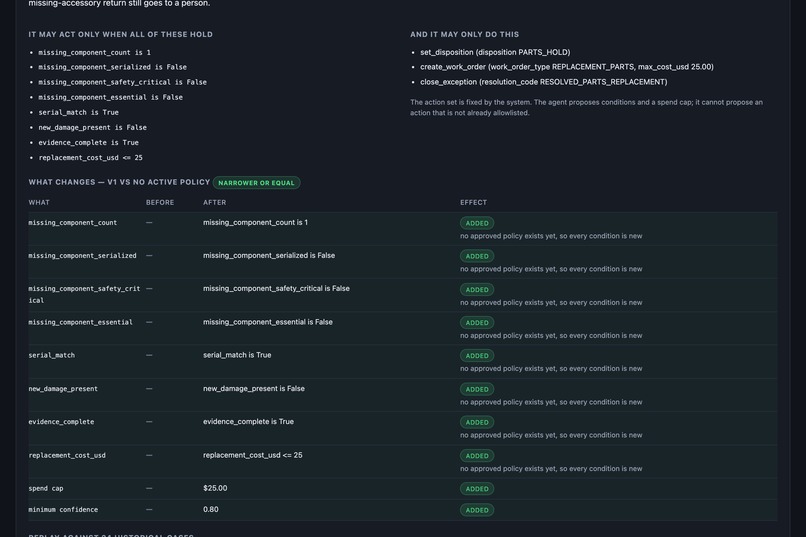Image resolution: width=806 pixels, height=537 pixels.
Task: Click 'new_damage_present' in WHAT column
Action: (x=63, y=389)
